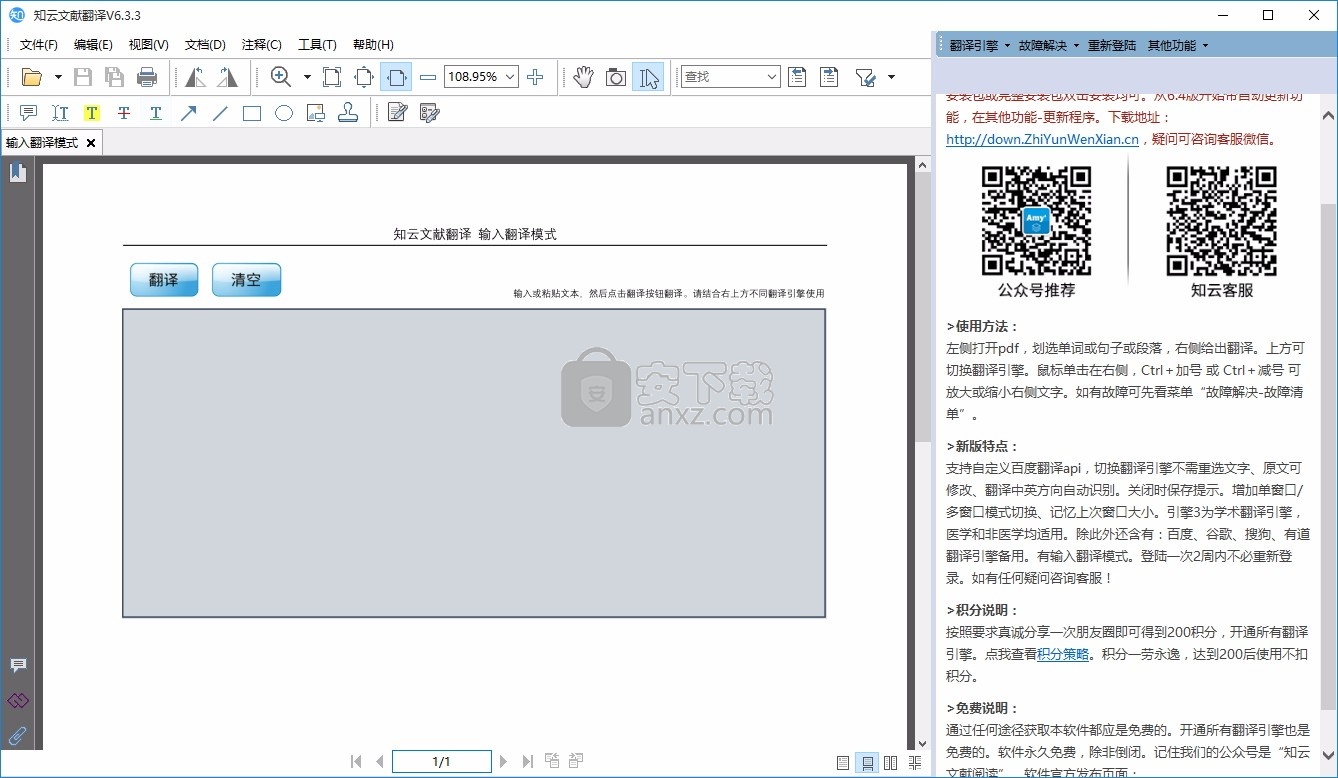Screen dimensions: 1338x778
Task: Open the comments panel sidebar icon
Action: point(17,666)
